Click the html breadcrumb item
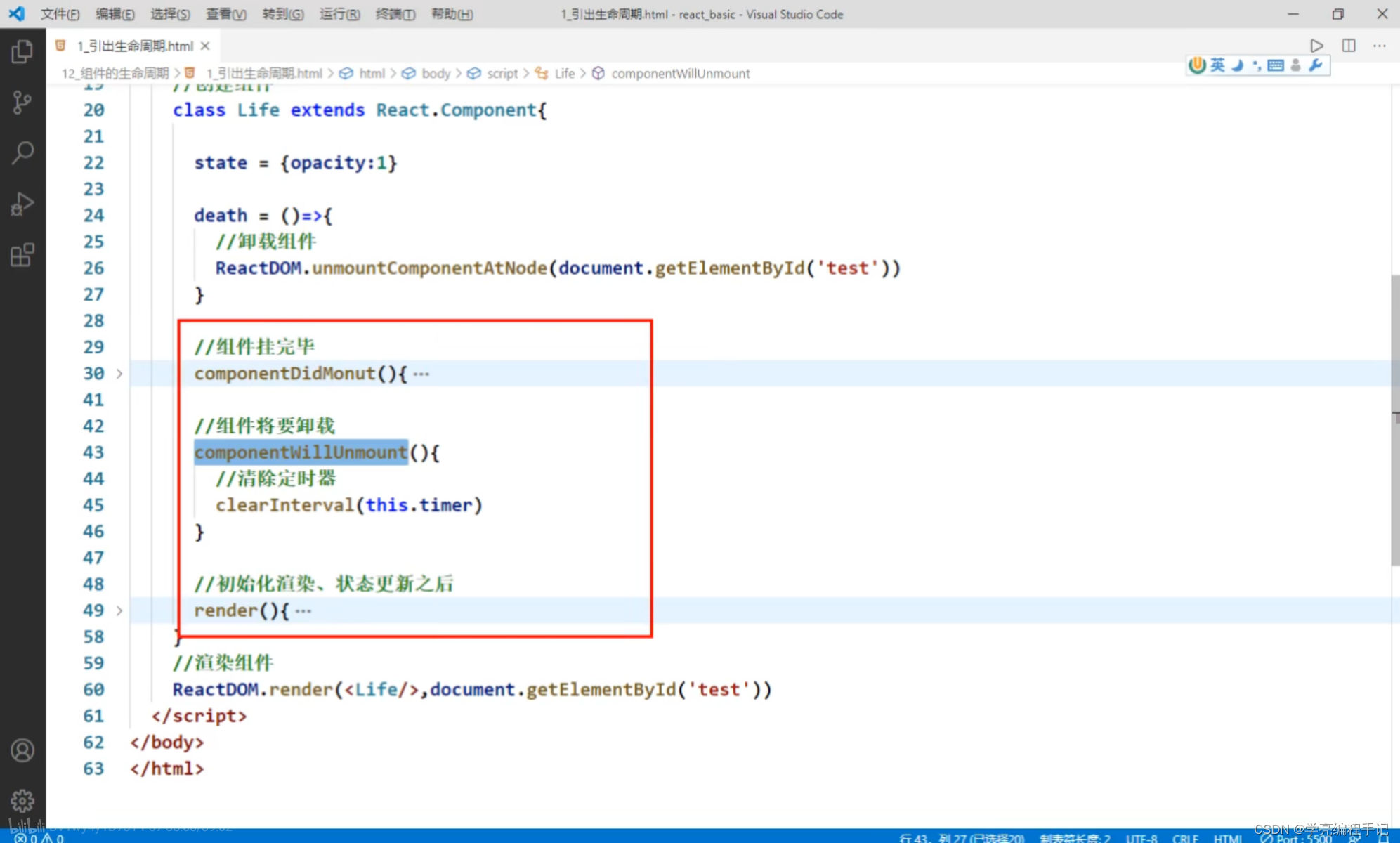1400x843 pixels. click(x=364, y=73)
